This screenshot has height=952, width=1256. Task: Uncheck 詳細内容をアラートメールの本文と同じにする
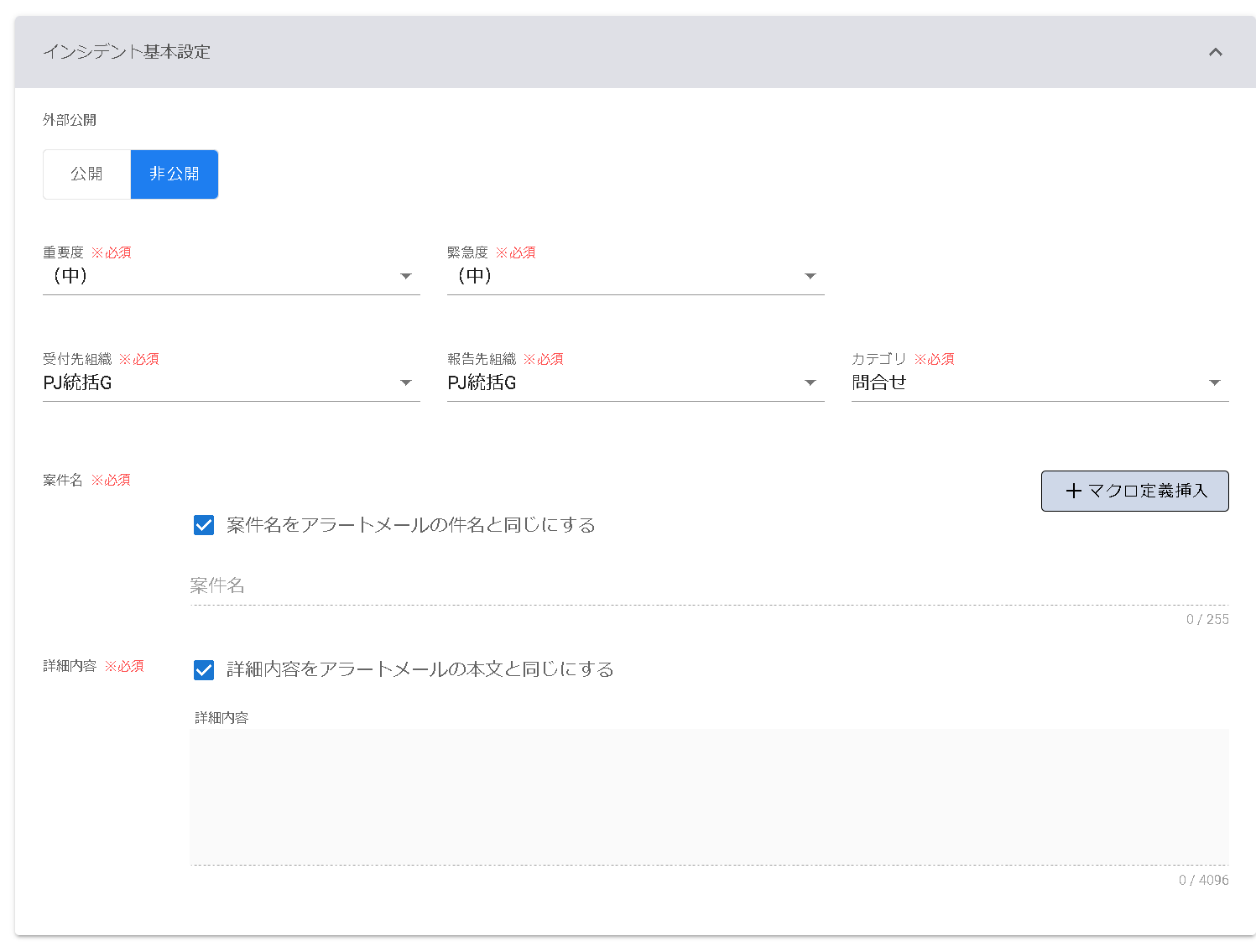204,669
